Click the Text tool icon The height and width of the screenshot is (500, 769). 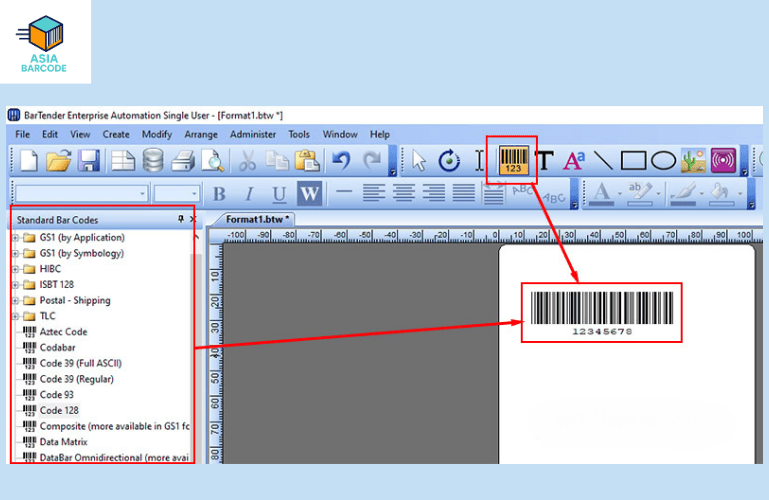tap(544, 161)
